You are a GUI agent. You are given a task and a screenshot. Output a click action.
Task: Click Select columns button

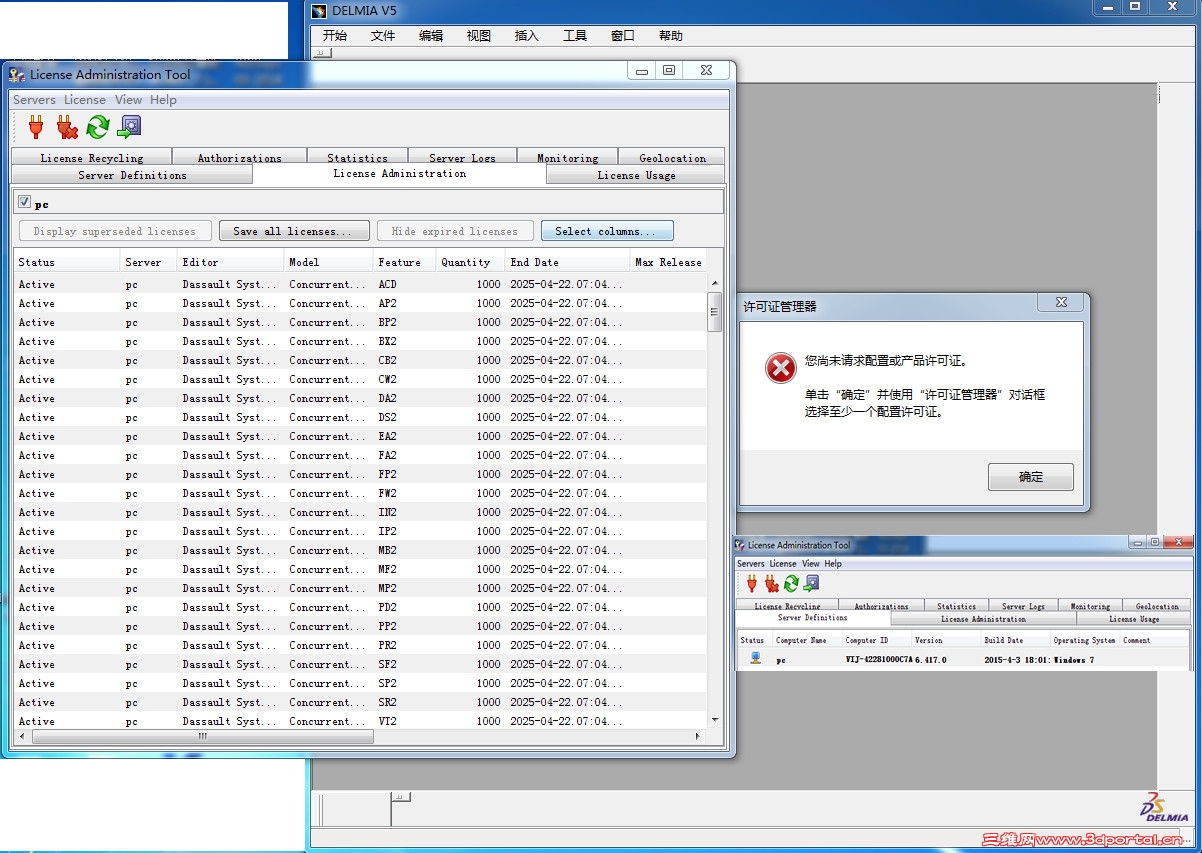point(607,231)
